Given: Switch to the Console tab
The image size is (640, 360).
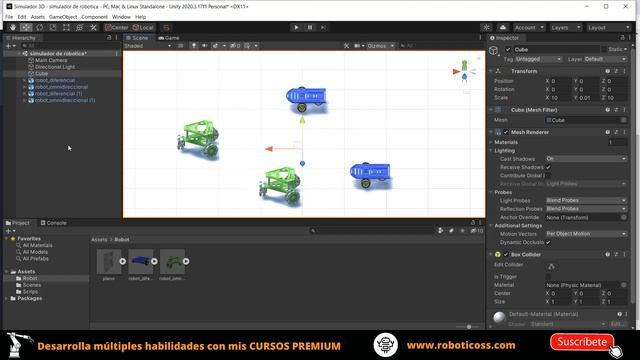Looking at the screenshot, I should [x=53, y=223].
